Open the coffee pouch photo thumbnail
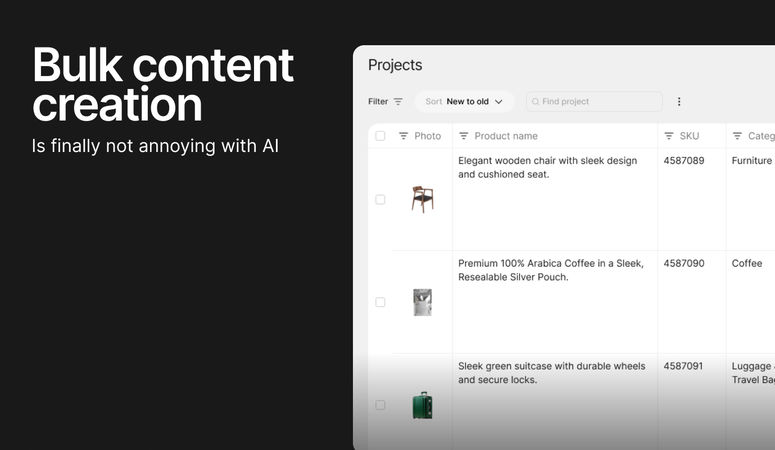The width and height of the screenshot is (775, 450). [x=422, y=302]
